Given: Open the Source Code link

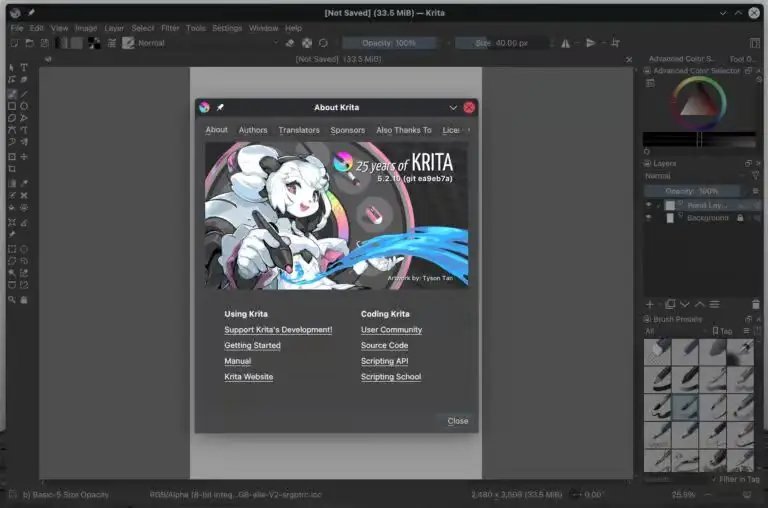Looking at the screenshot, I should coord(384,345).
